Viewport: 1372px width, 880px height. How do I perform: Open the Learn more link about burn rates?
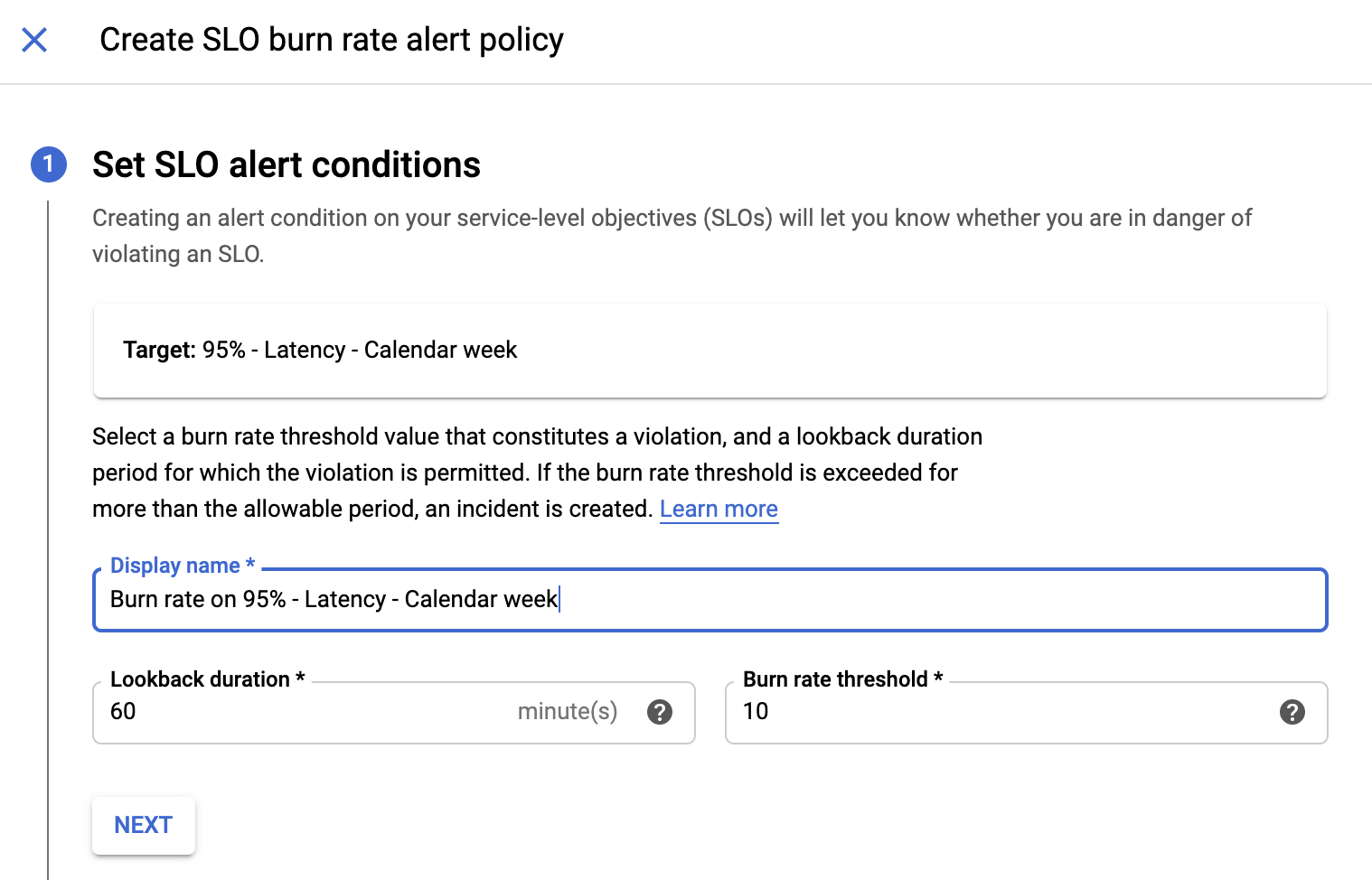[719, 509]
